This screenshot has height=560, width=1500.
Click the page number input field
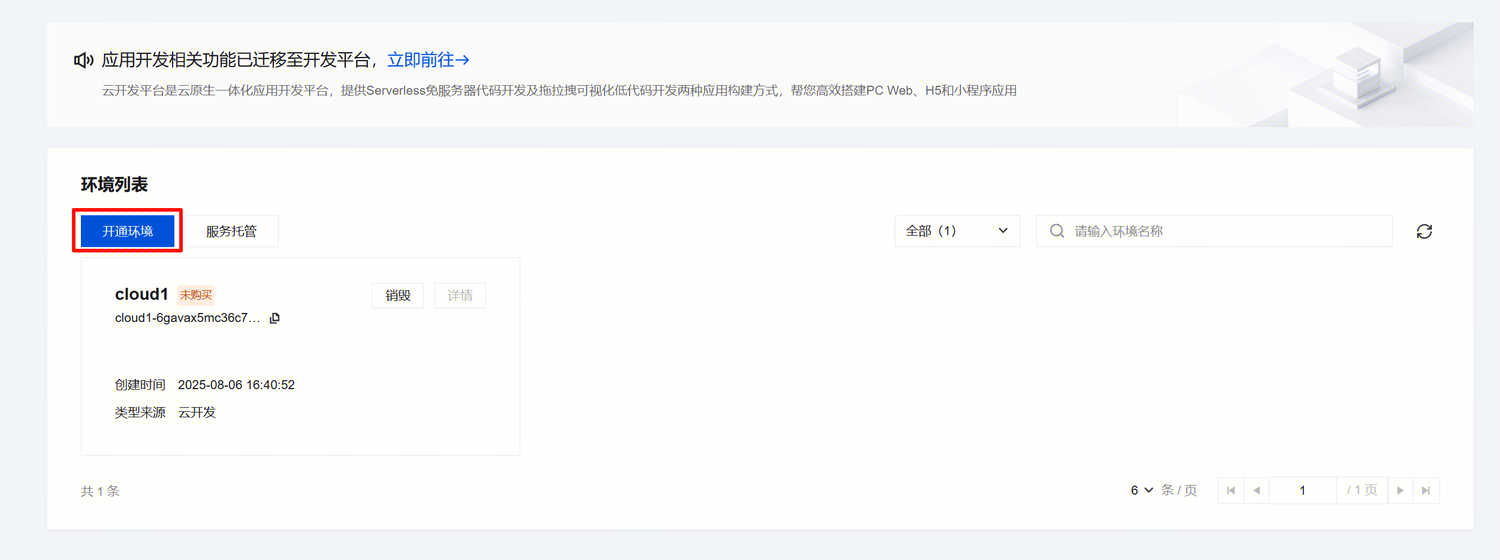coord(1302,490)
